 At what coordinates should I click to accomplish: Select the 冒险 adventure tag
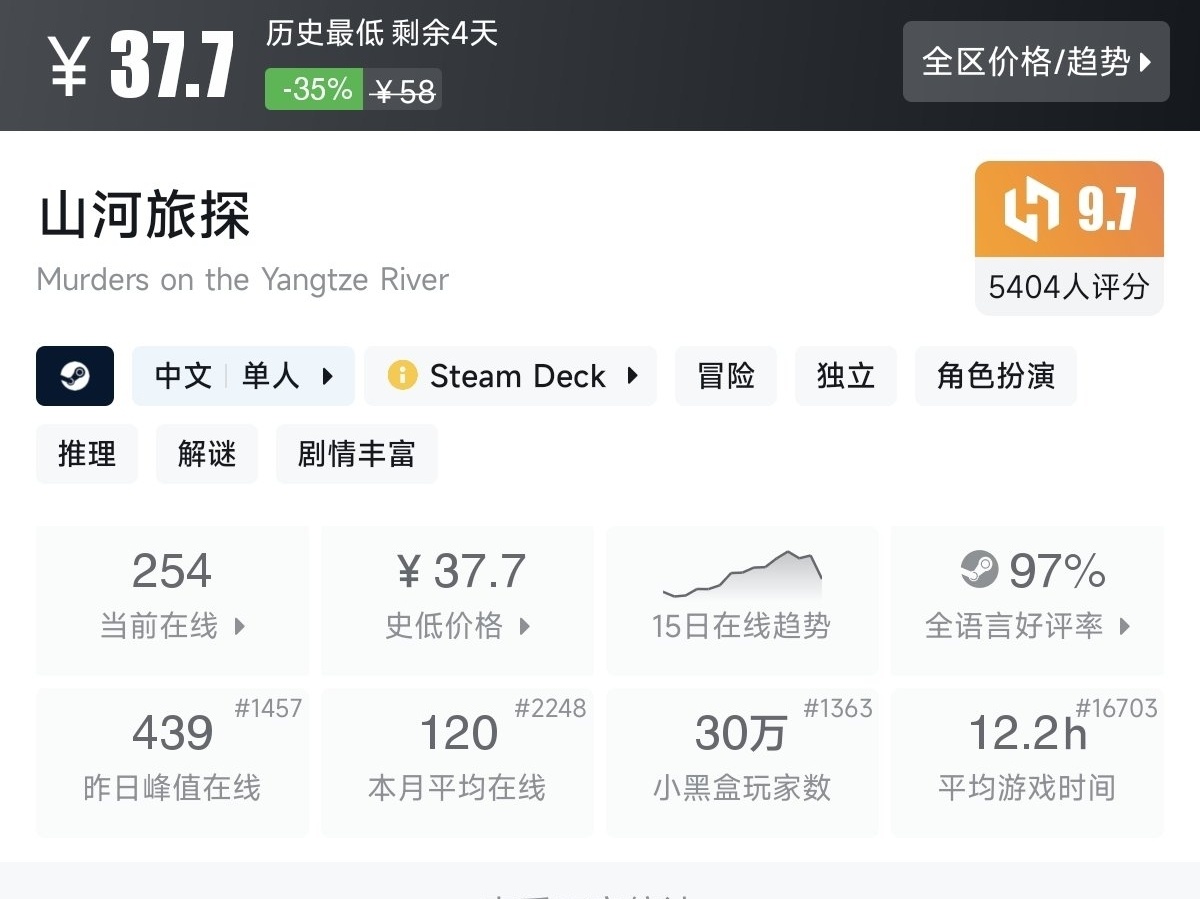pos(726,376)
